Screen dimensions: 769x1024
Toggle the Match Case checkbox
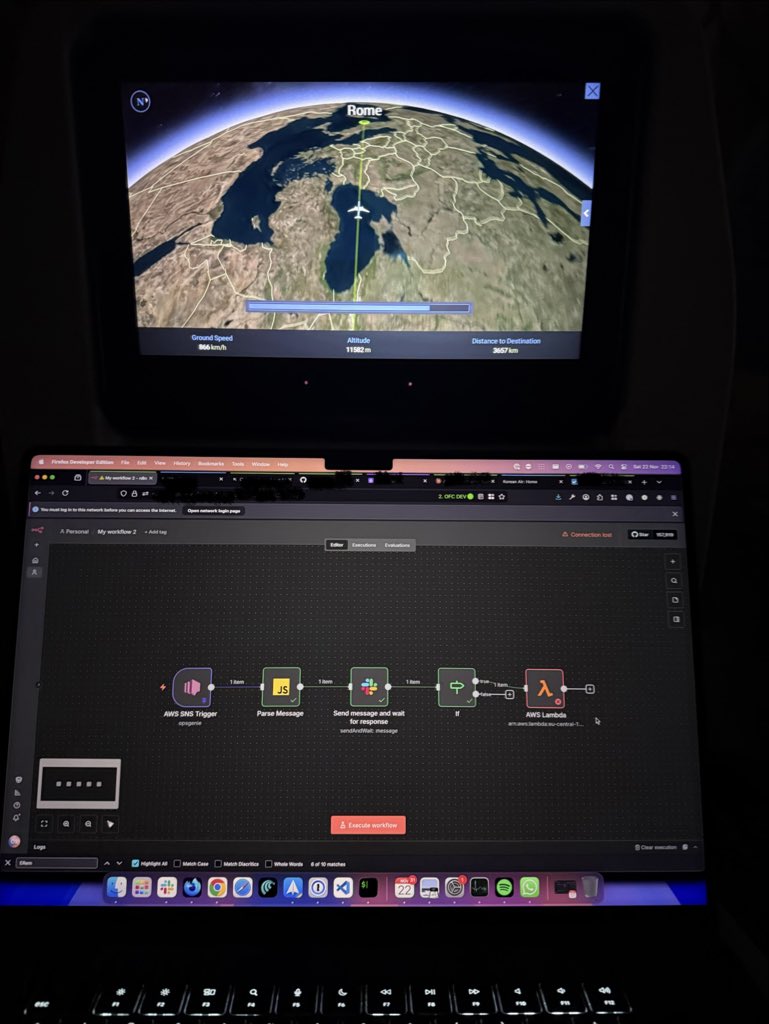(x=177, y=863)
